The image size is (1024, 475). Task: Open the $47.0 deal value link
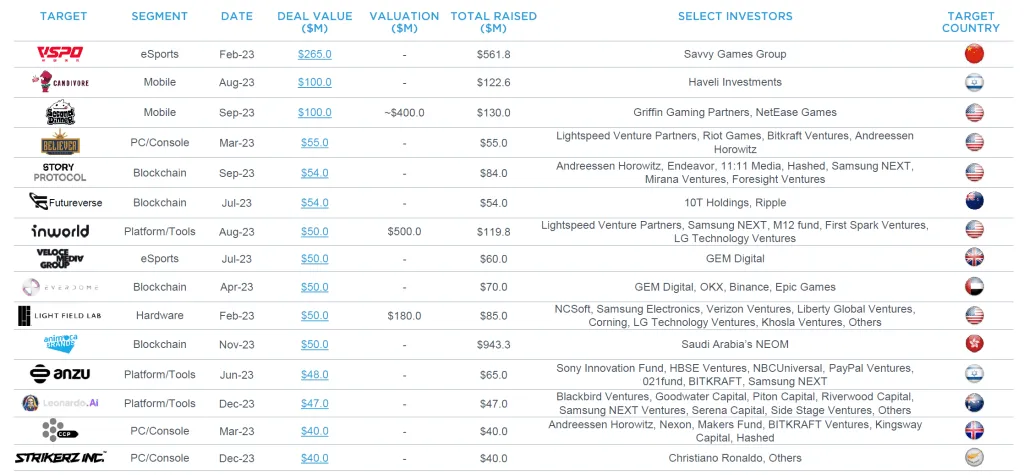click(x=314, y=403)
